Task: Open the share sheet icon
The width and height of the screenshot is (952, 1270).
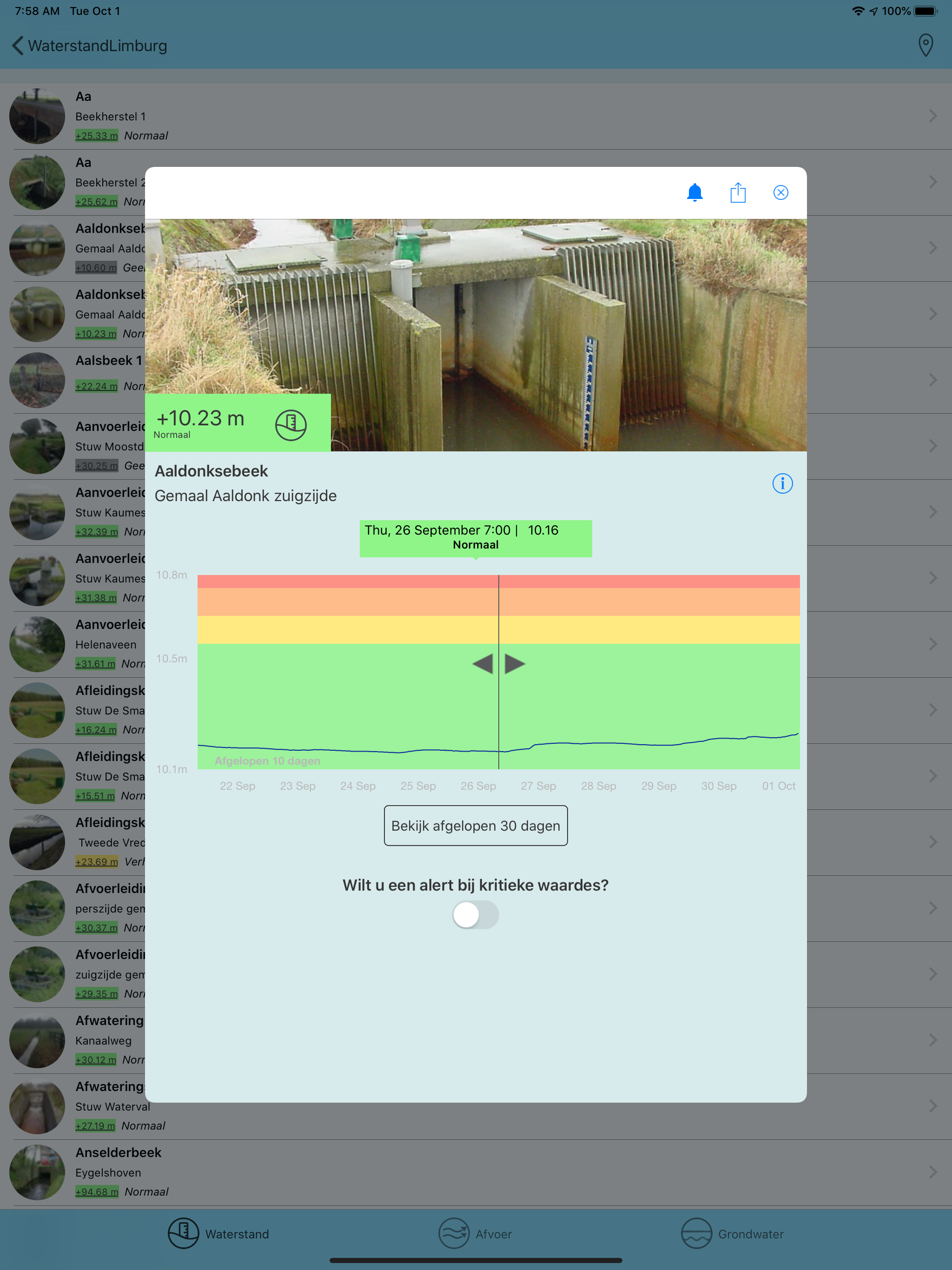Action: (x=738, y=192)
